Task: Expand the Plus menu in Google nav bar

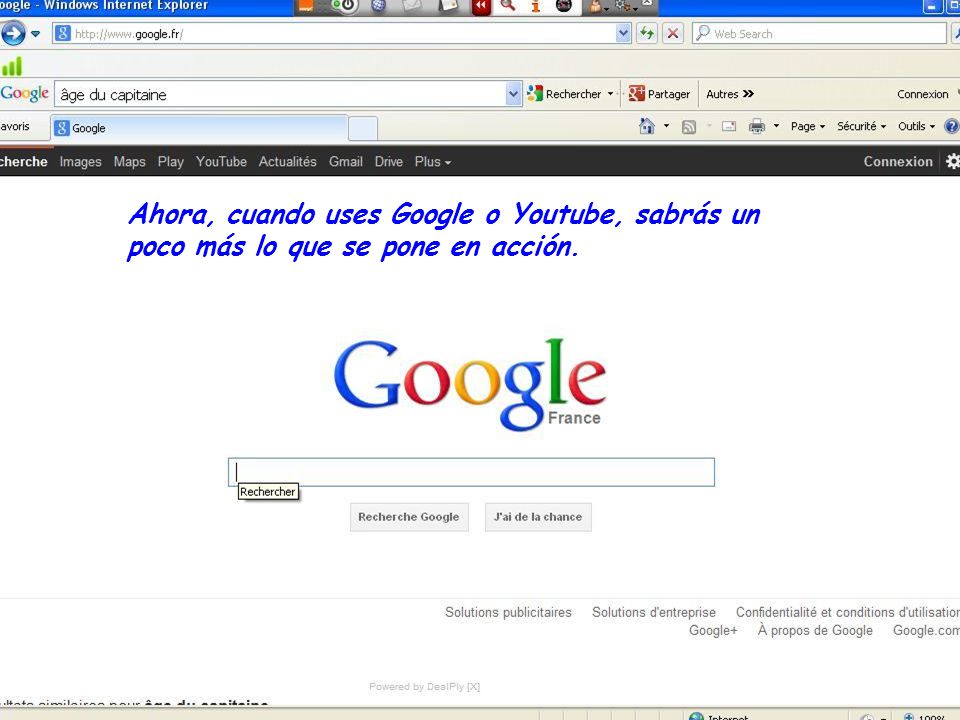Action: pos(432,162)
